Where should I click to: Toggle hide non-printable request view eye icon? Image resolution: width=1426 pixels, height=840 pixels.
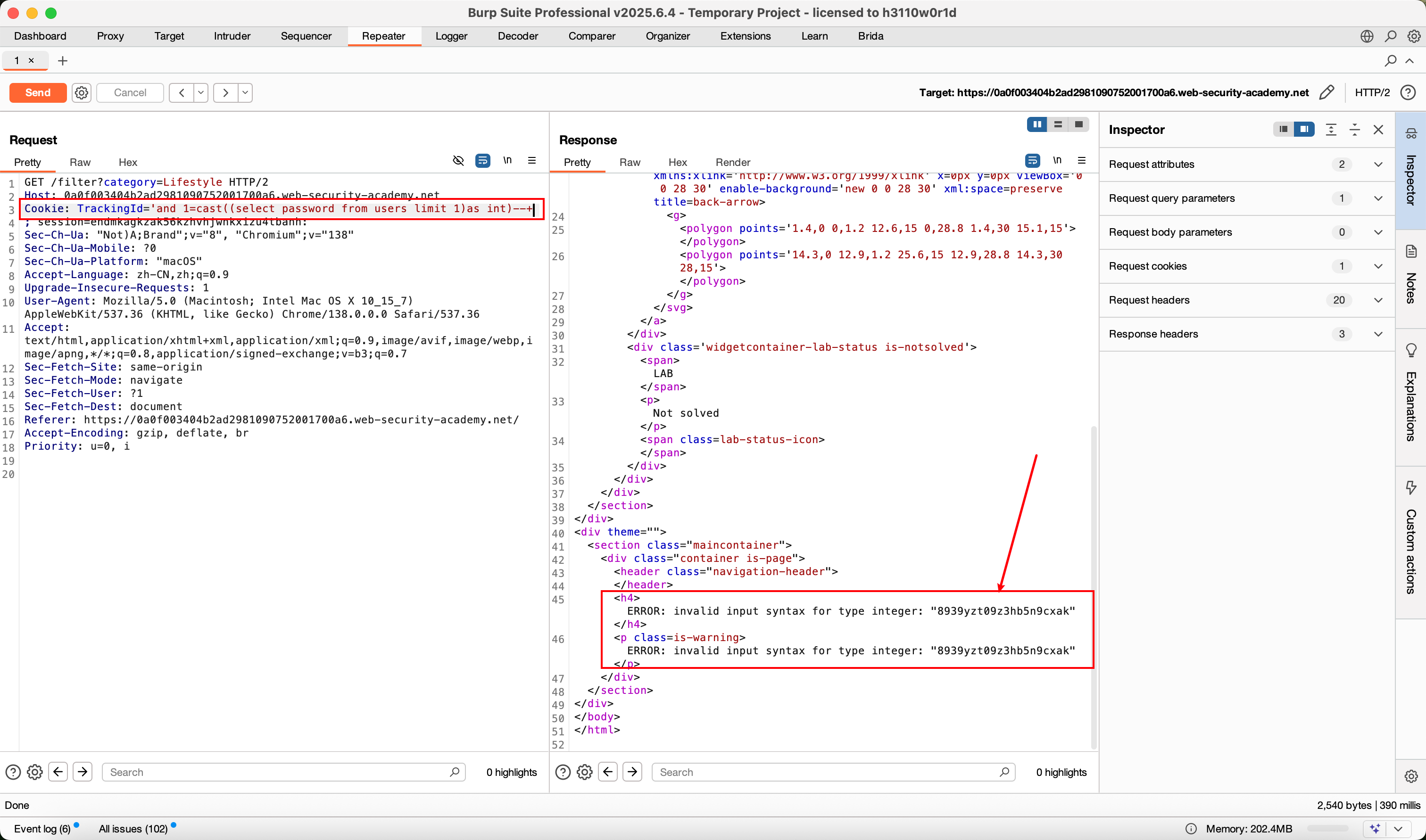pos(458,161)
